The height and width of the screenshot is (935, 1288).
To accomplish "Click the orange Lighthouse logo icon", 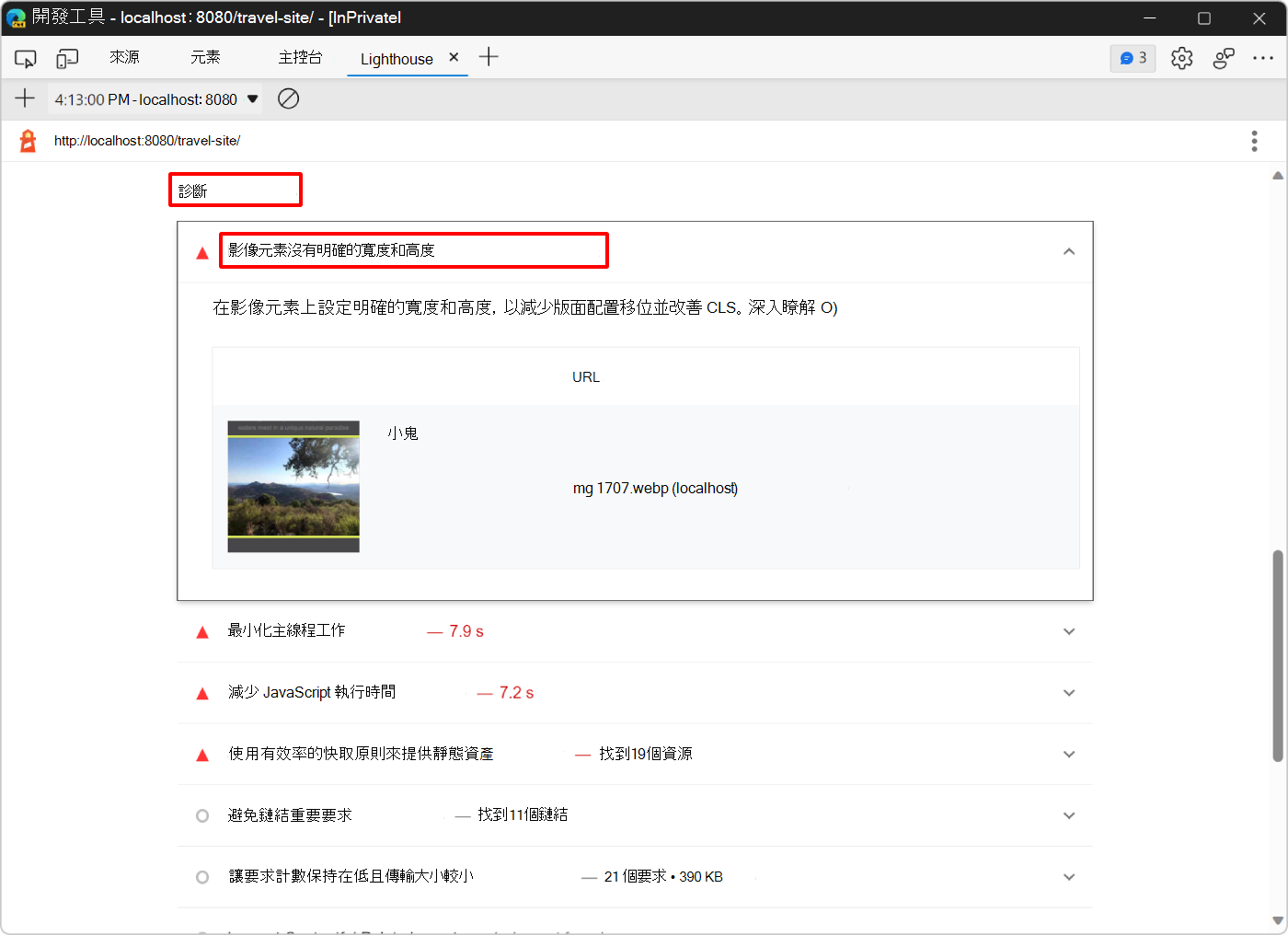I will point(26,140).
